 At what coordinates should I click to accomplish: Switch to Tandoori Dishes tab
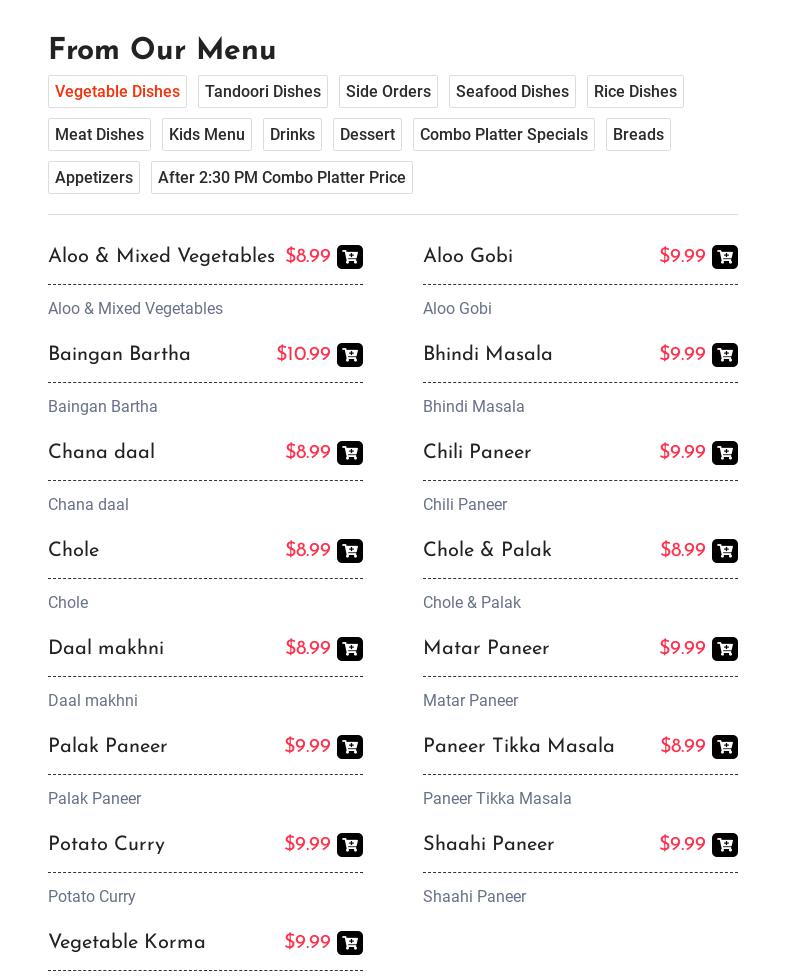263,91
